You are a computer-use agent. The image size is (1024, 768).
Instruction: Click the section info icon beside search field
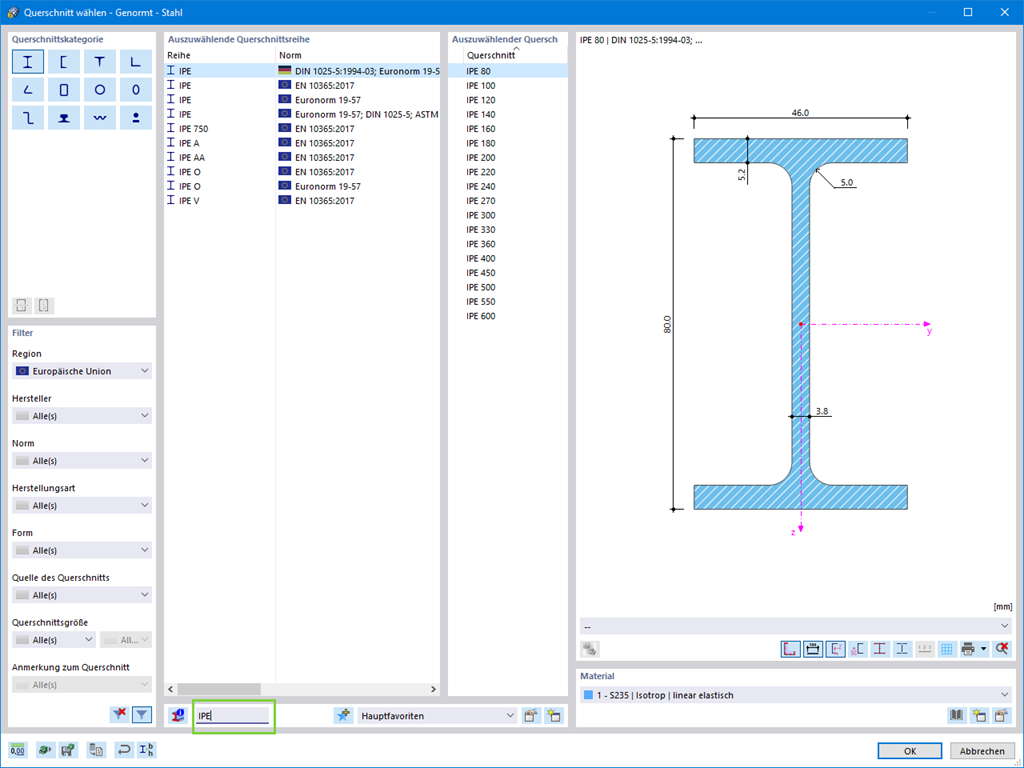tap(178, 716)
